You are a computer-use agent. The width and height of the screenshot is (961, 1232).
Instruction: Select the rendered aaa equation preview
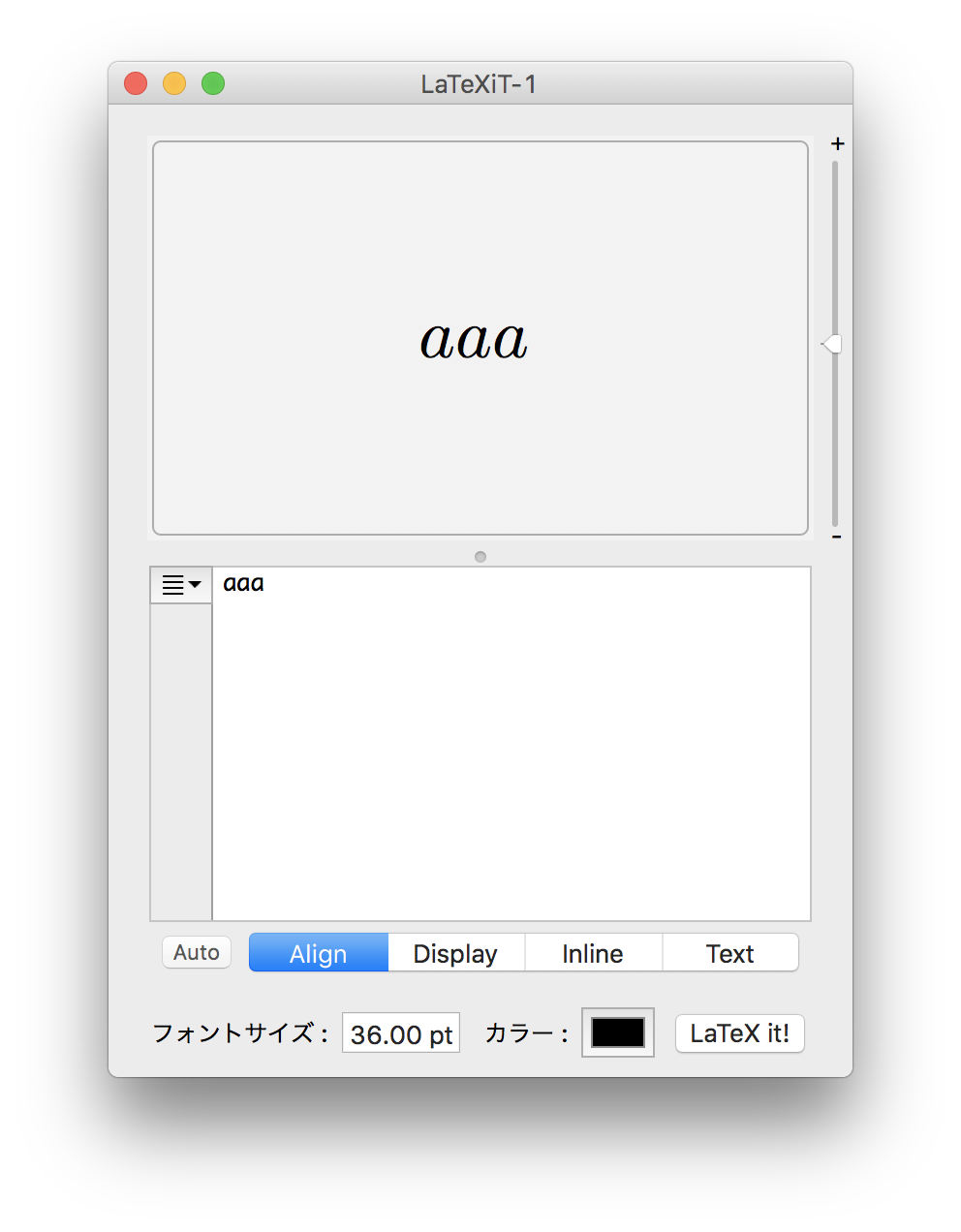474,341
